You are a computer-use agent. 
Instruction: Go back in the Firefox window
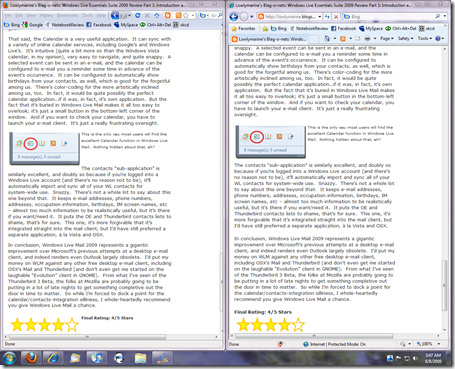(115, 15)
